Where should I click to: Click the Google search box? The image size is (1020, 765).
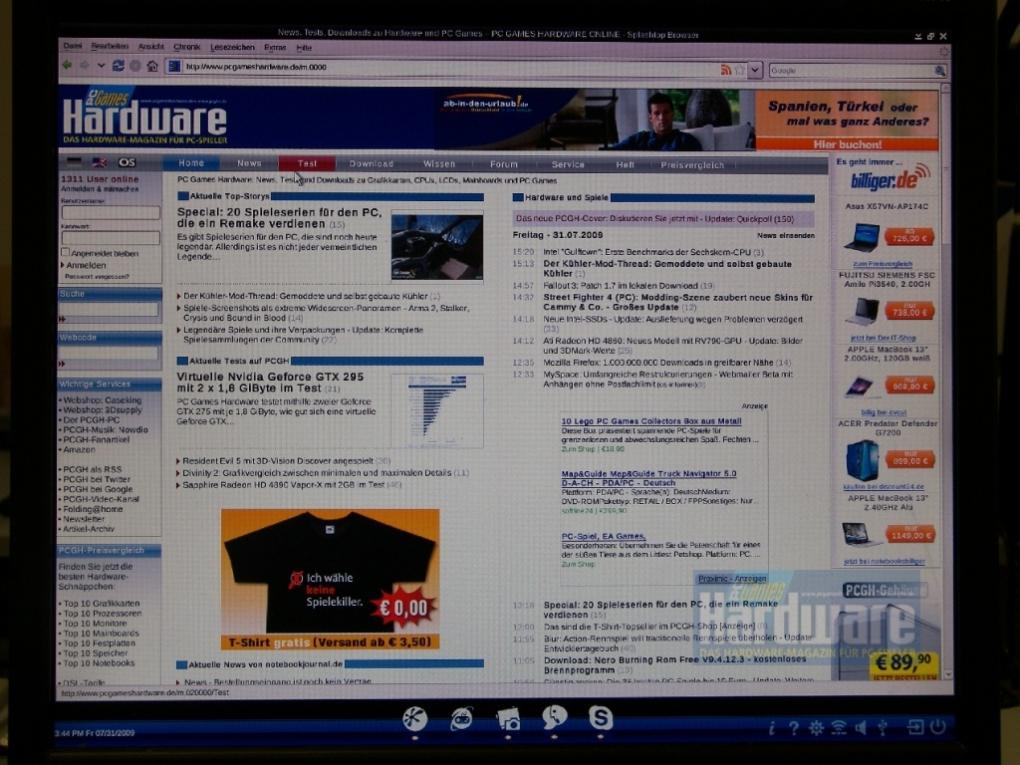(851, 70)
